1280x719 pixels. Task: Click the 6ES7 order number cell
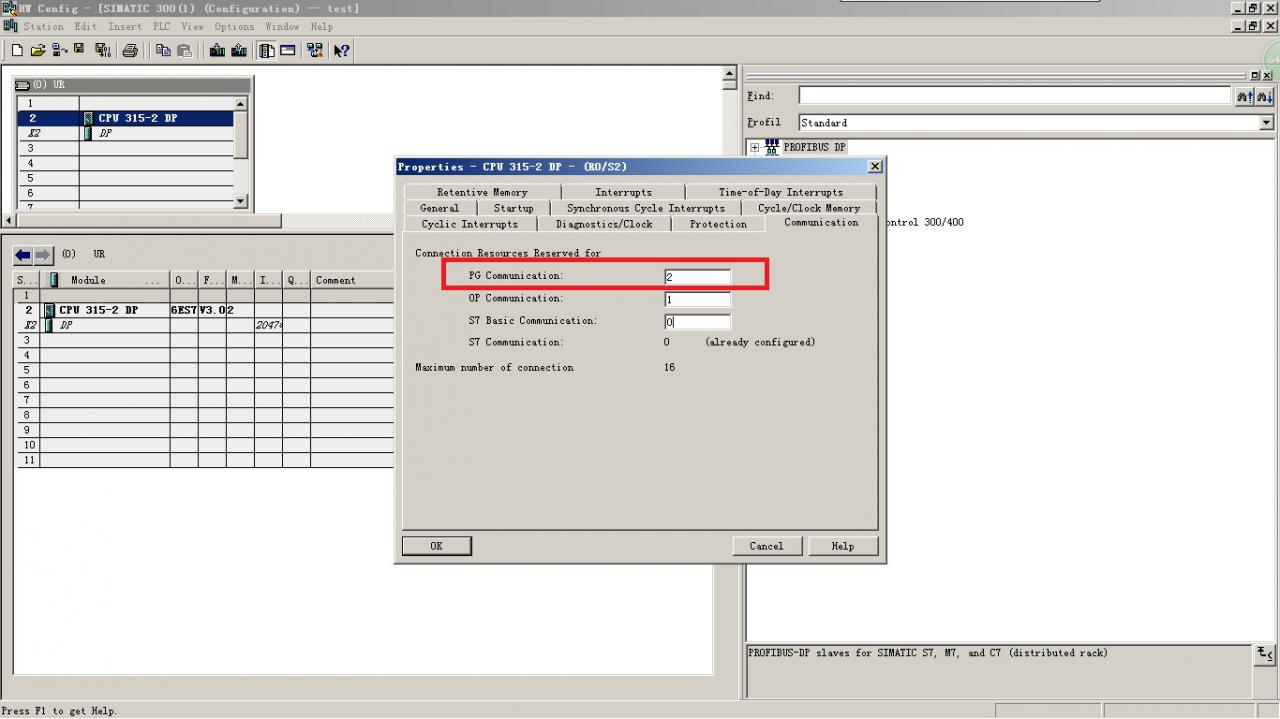(x=184, y=310)
